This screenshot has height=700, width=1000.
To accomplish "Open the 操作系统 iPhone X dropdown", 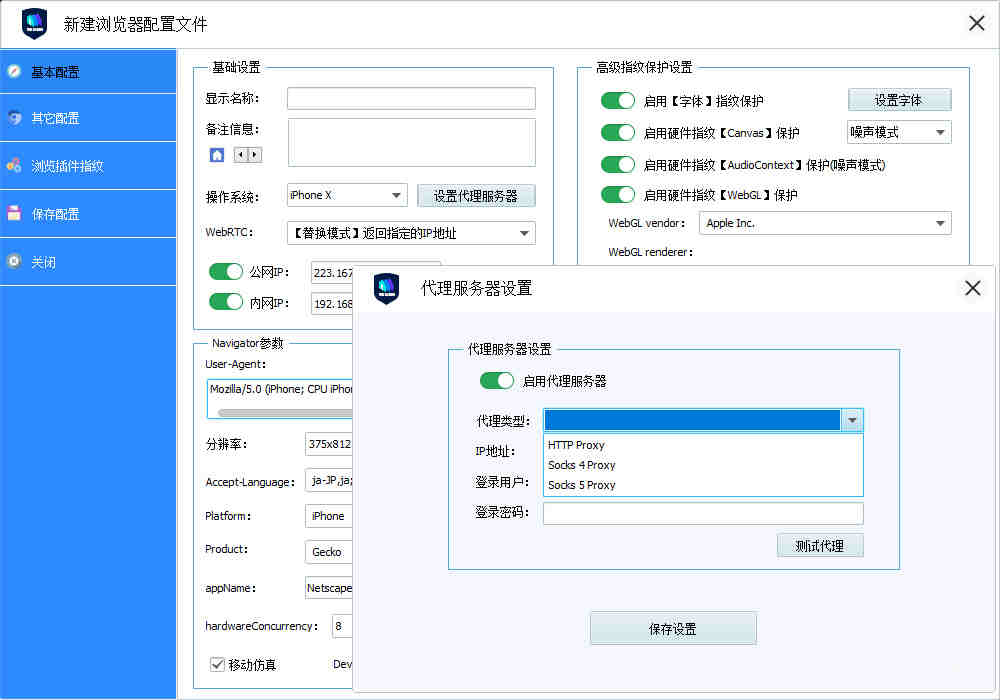I will coord(347,195).
